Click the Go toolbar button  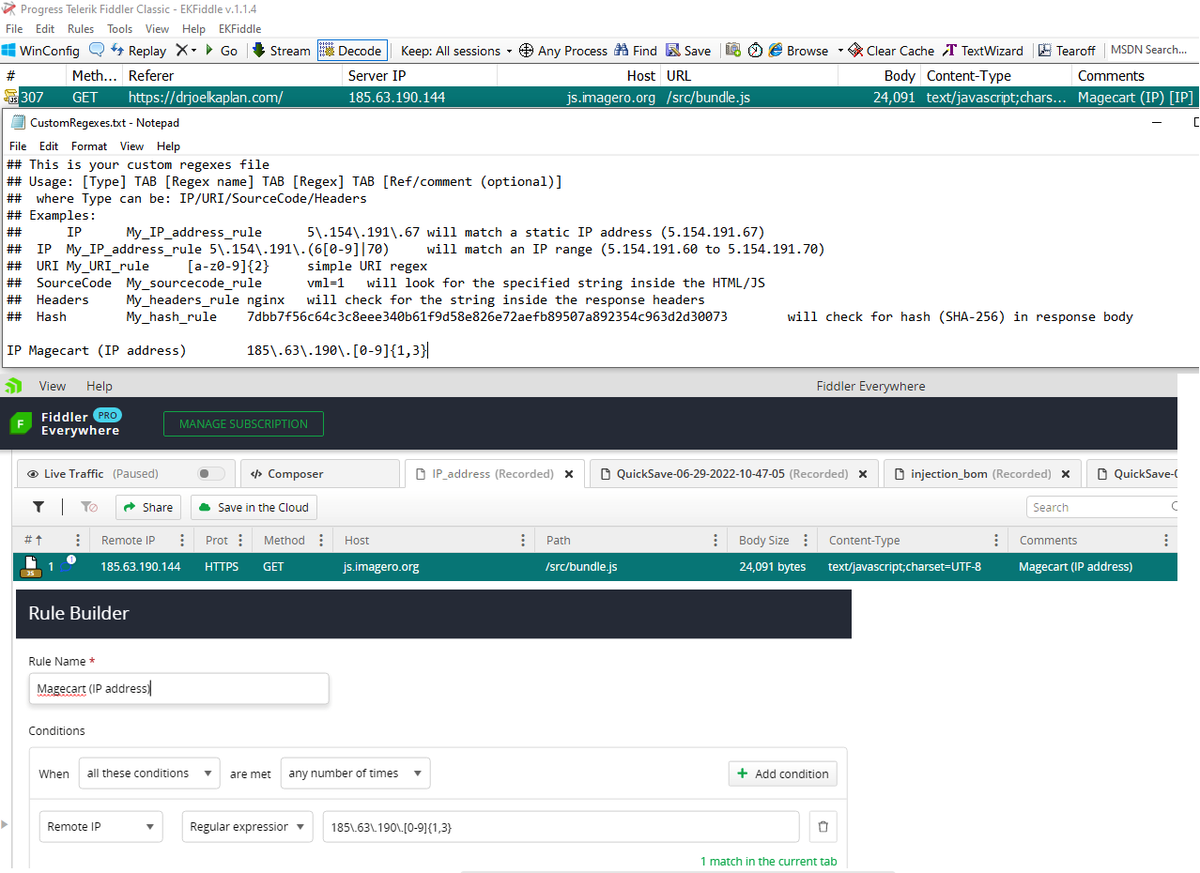(x=221, y=50)
